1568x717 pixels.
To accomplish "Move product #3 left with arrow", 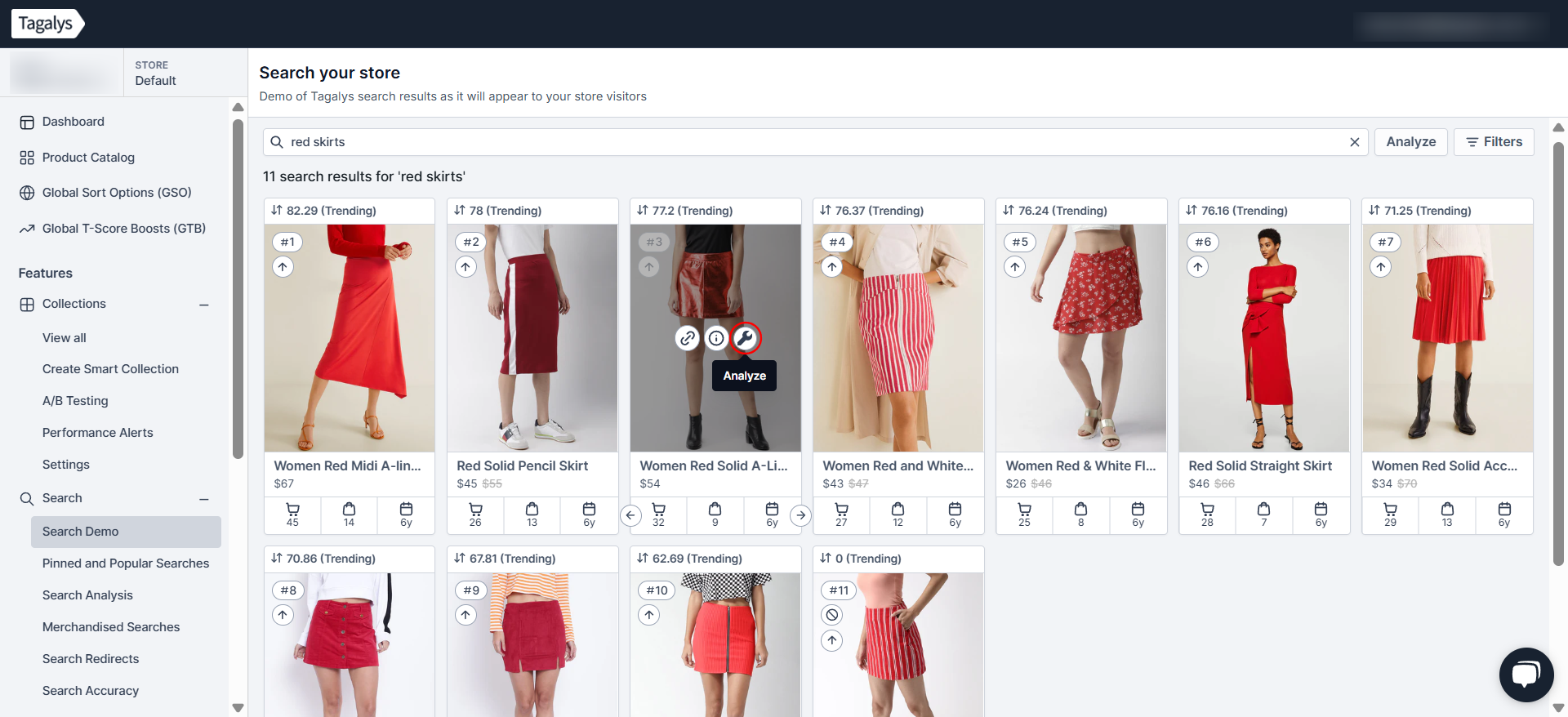I will pyautogui.click(x=630, y=515).
